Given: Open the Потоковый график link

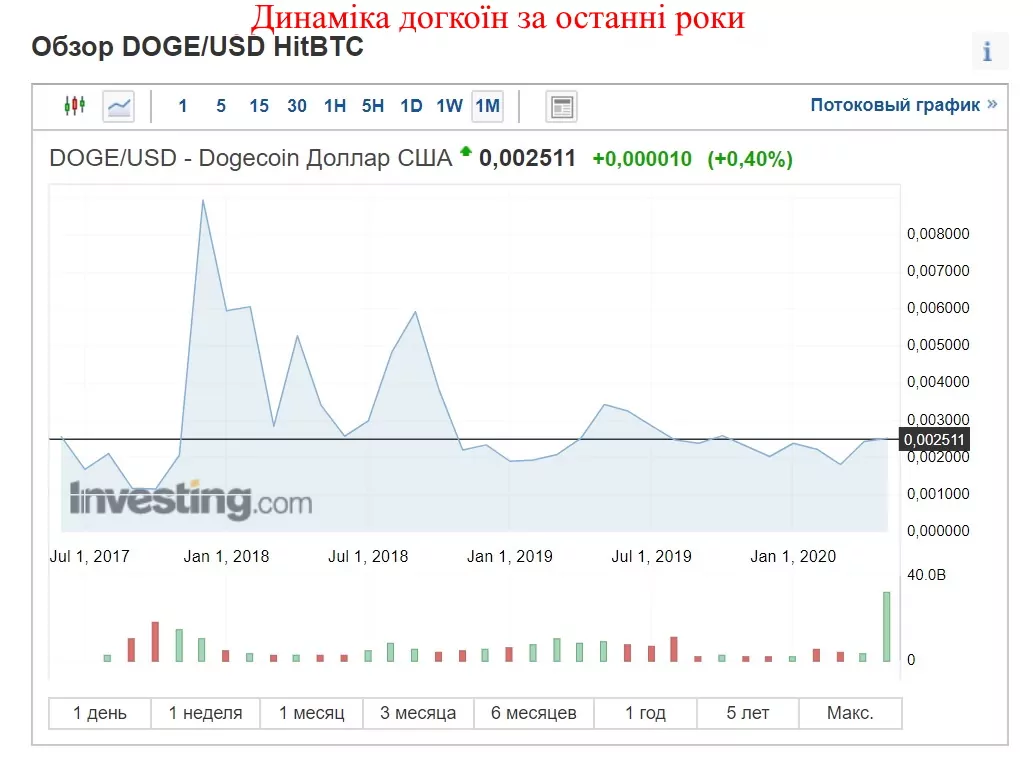Looking at the screenshot, I should coord(903,105).
